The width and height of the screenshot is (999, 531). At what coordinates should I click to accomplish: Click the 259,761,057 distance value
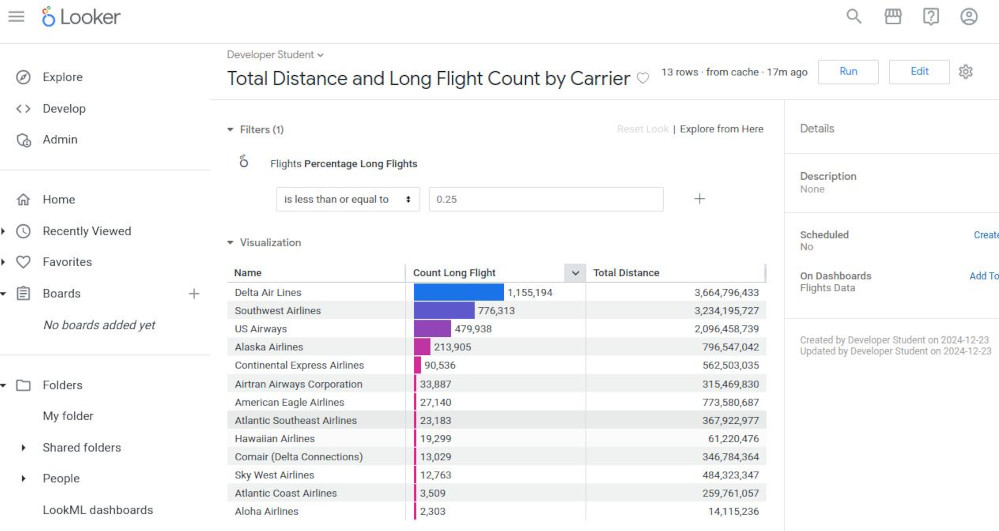click(x=733, y=493)
